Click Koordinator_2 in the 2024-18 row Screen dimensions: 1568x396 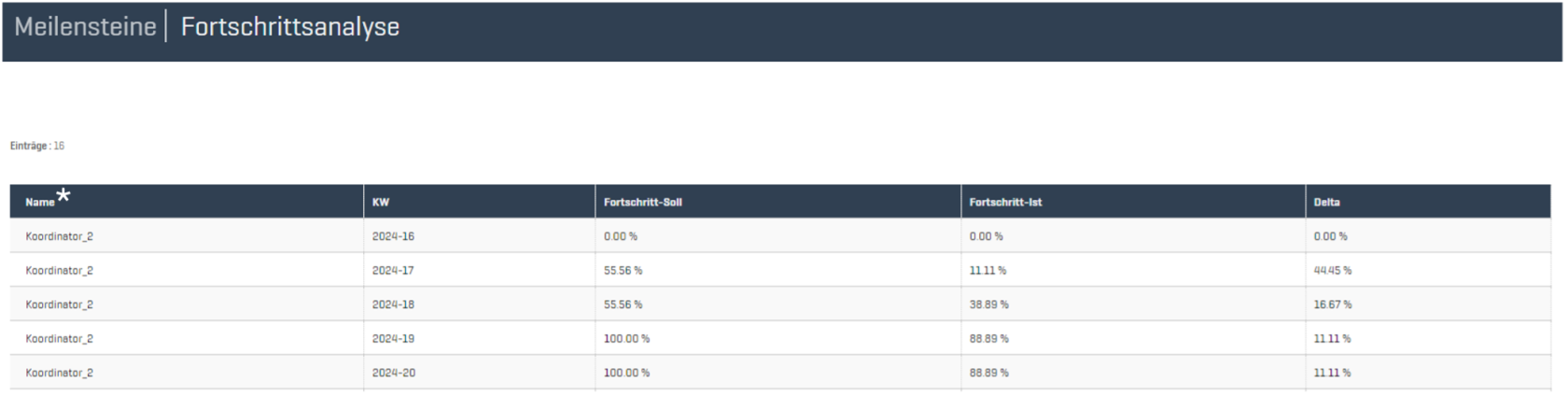[x=59, y=304]
